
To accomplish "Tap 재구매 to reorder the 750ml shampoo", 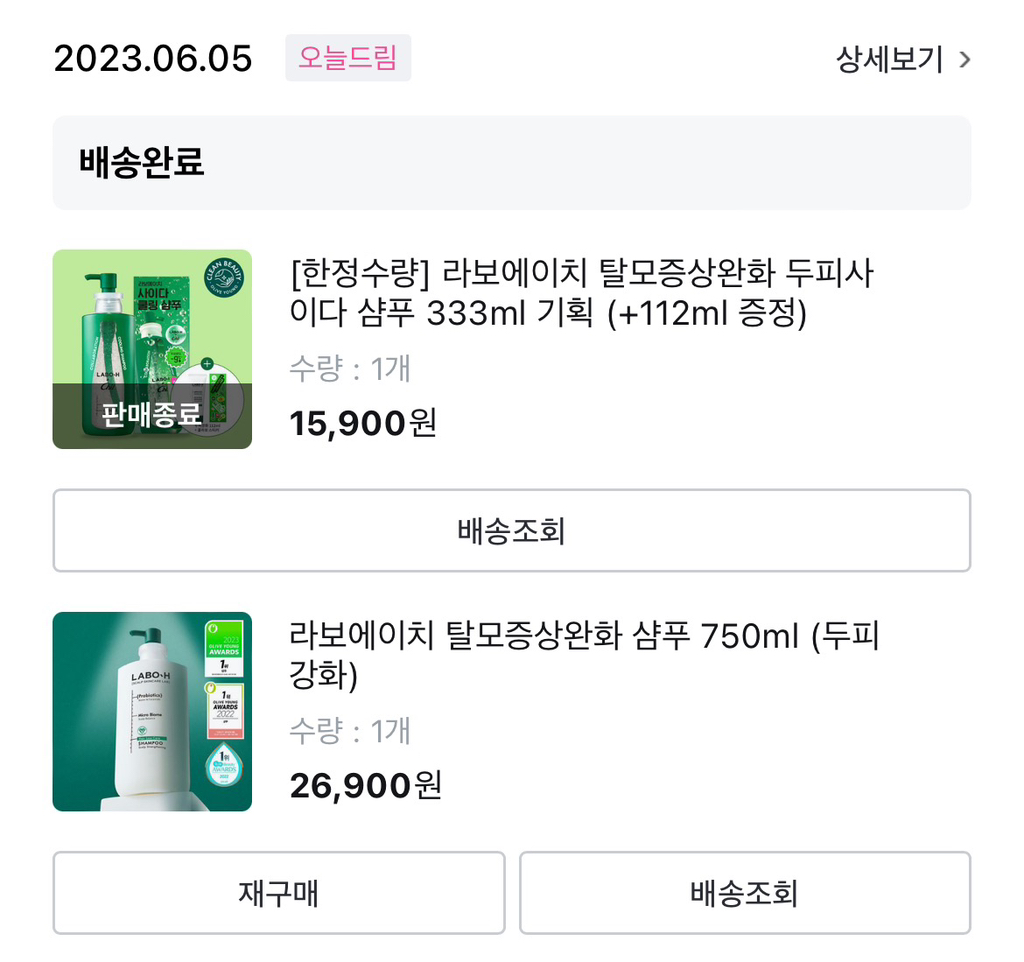I will click(x=280, y=893).
